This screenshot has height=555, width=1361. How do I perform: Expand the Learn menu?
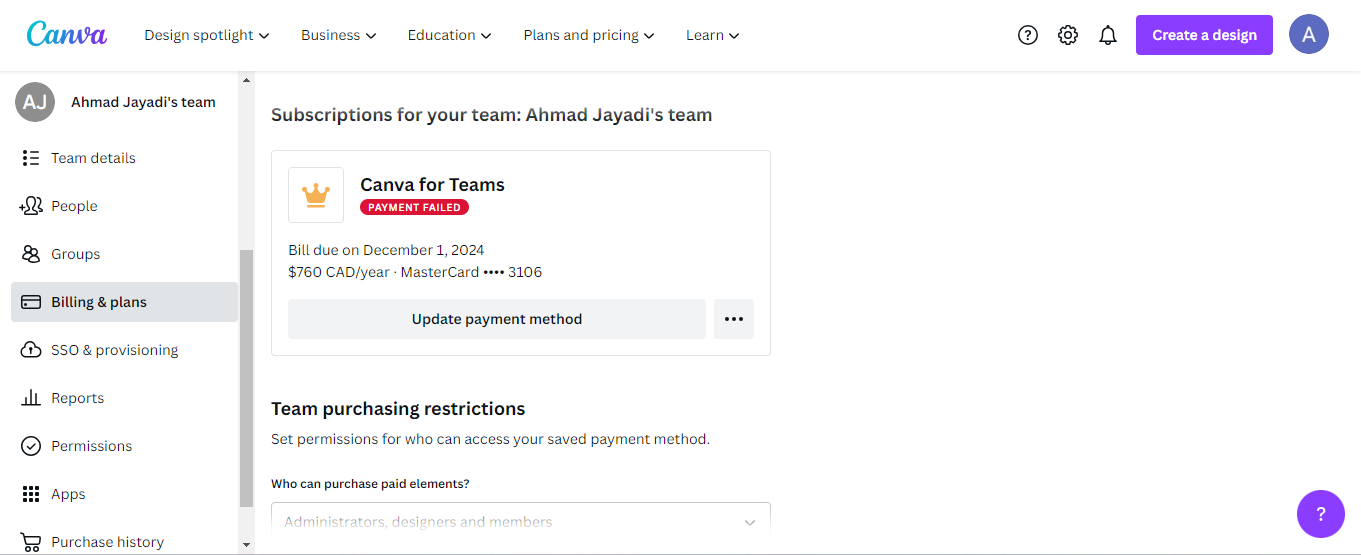(713, 35)
